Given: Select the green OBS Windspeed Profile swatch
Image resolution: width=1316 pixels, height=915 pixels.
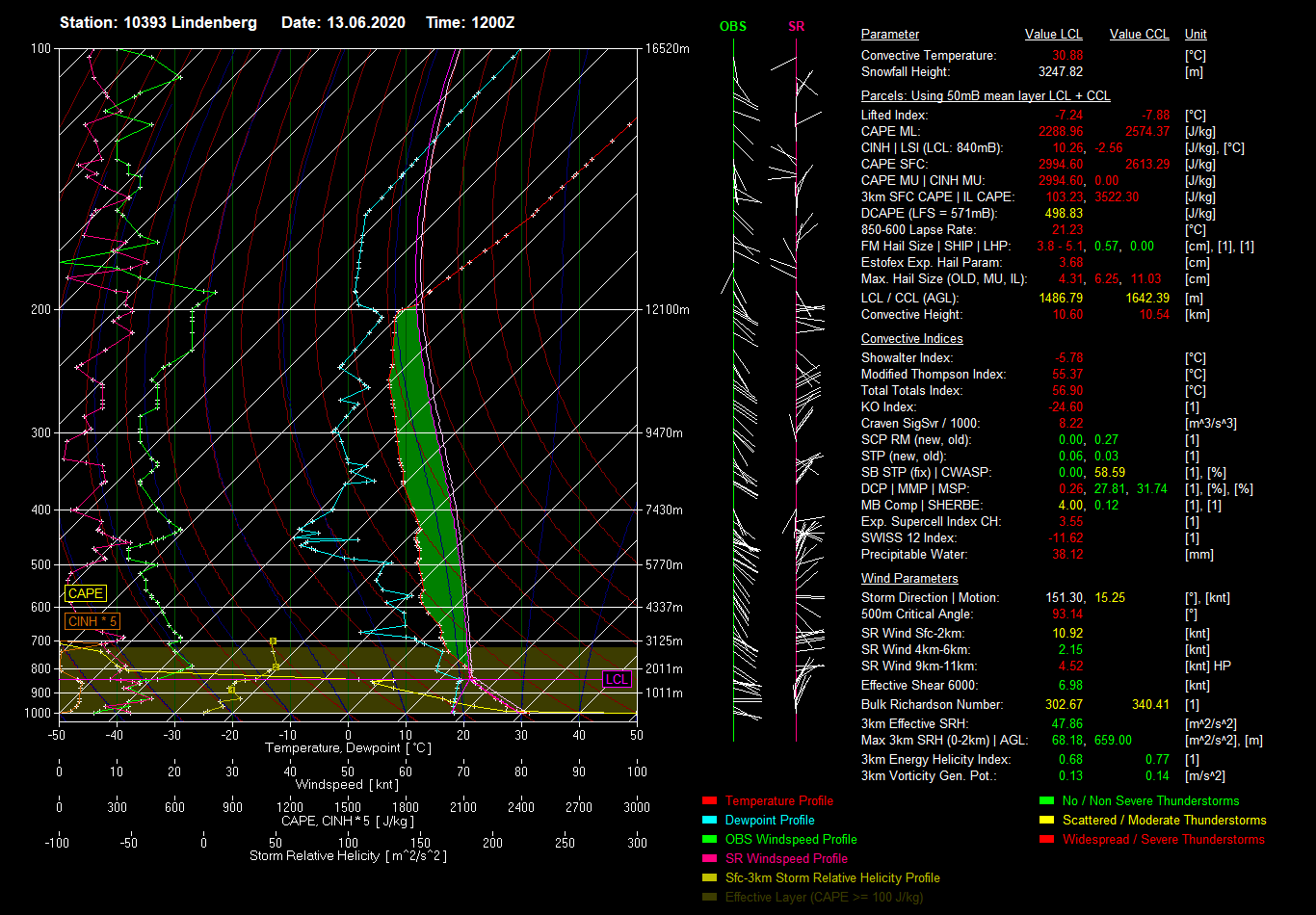Looking at the screenshot, I should (x=710, y=839).
